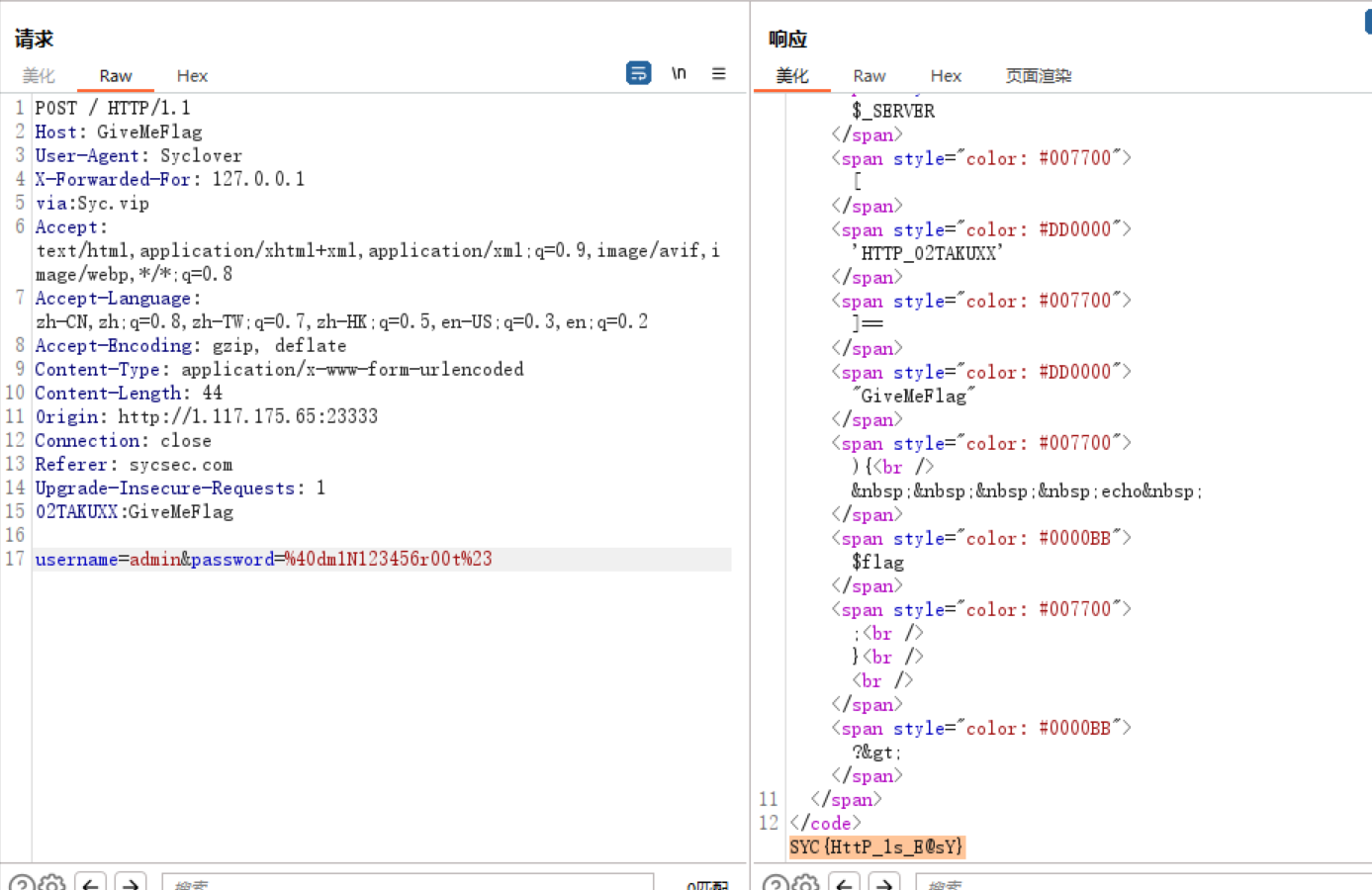Image resolution: width=1372 pixels, height=890 pixels.
Task: Click the 'HTTP_O2TAKUXX' string in response
Action: click(x=927, y=253)
